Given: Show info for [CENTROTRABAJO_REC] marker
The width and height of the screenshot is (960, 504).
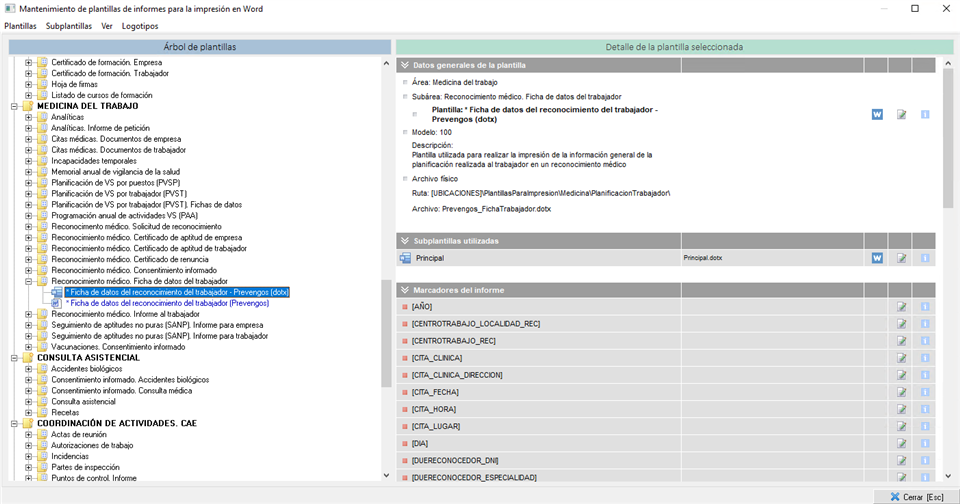Looking at the screenshot, I should tap(925, 340).
